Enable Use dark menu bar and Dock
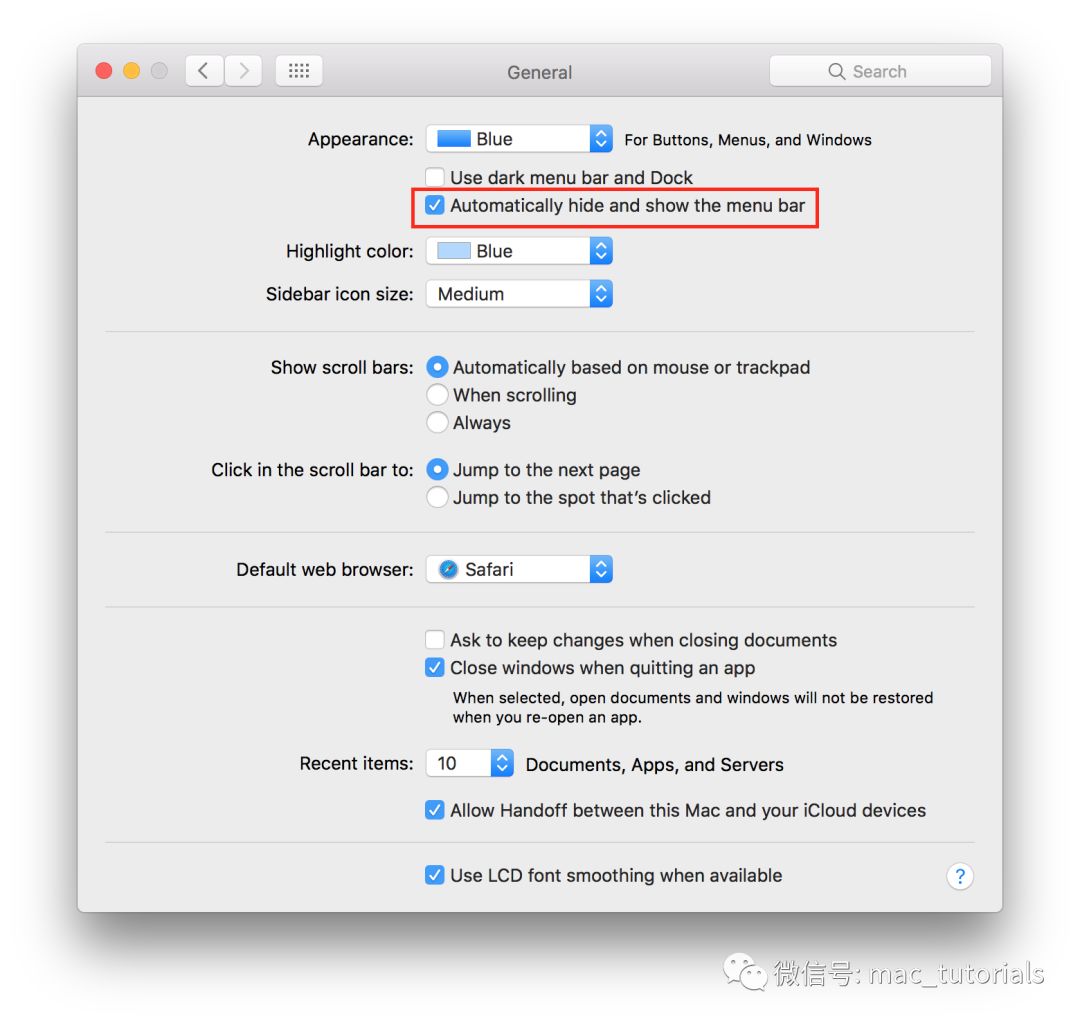This screenshot has height=1023, width=1080. coord(435,177)
